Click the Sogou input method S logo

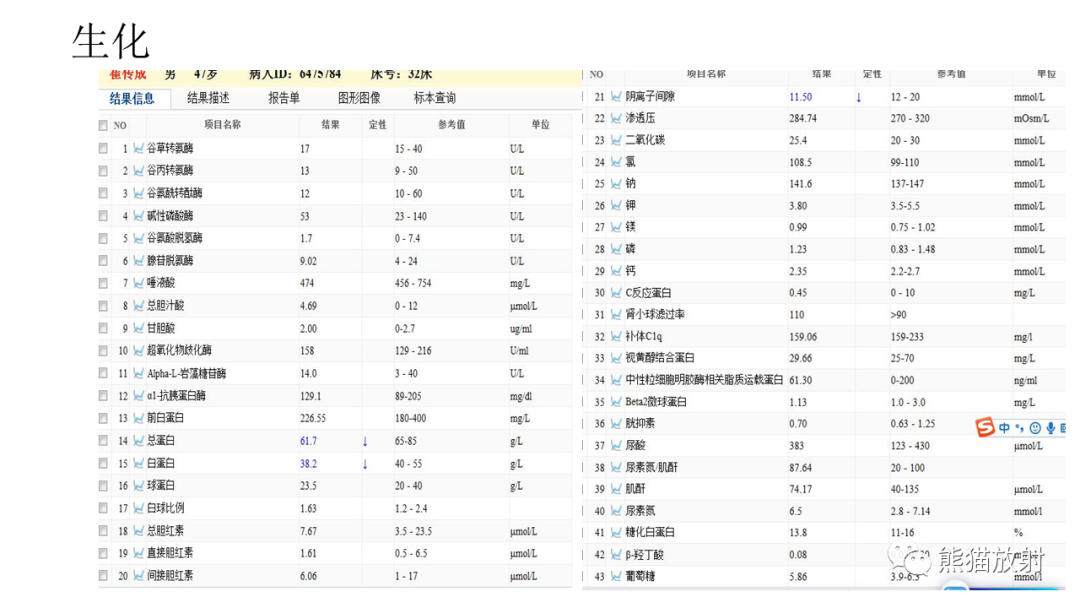click(985, 428)
